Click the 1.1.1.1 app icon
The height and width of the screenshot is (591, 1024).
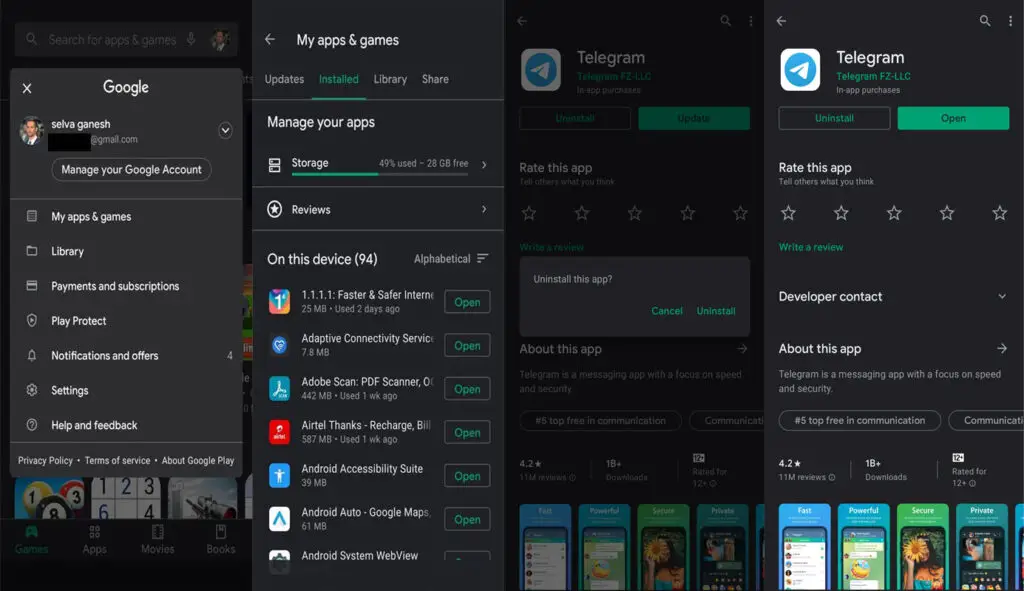[x=280, y=302]
